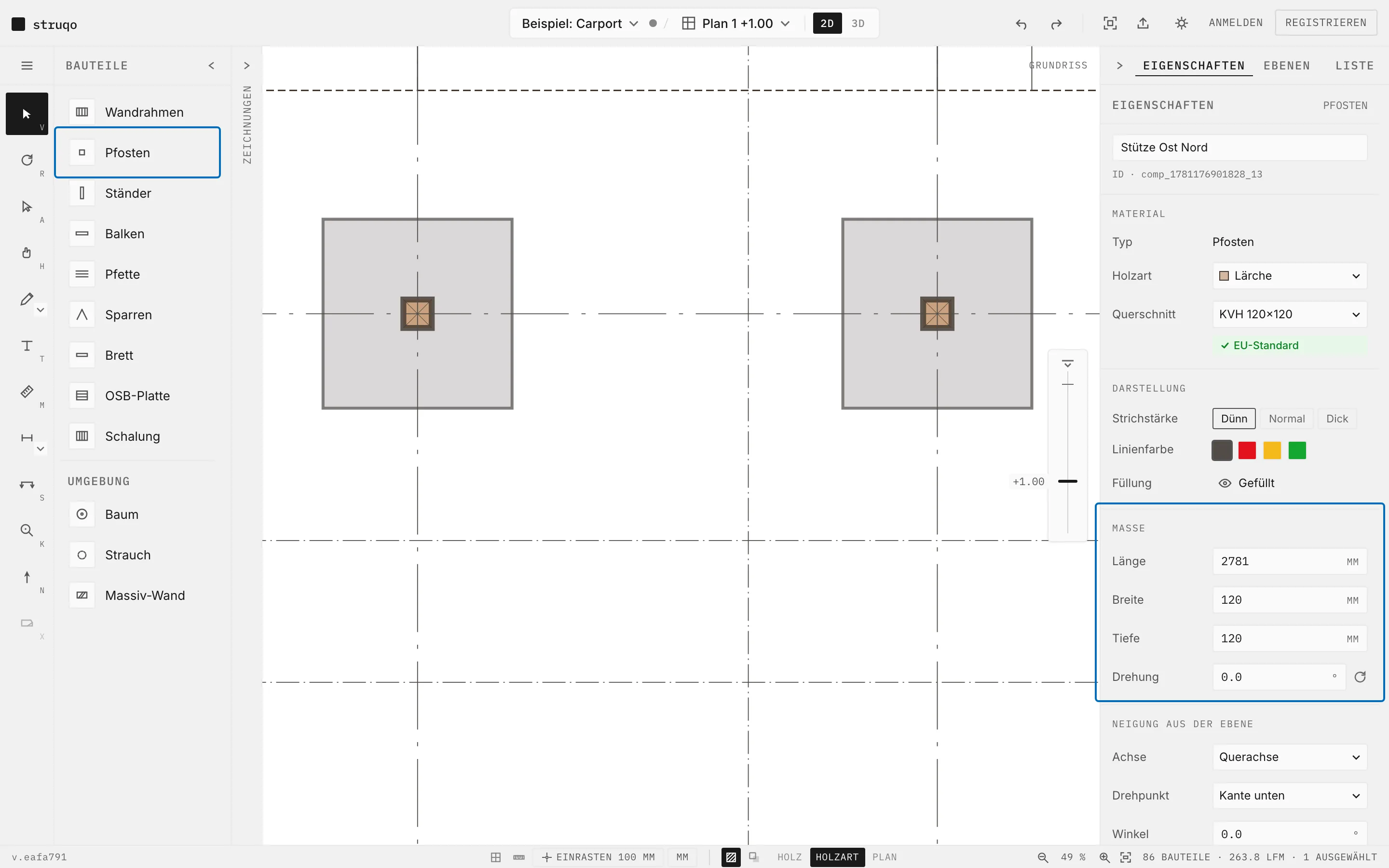Click the Registrieren button
This screenshot has height=868, width=1389.
1326,22
